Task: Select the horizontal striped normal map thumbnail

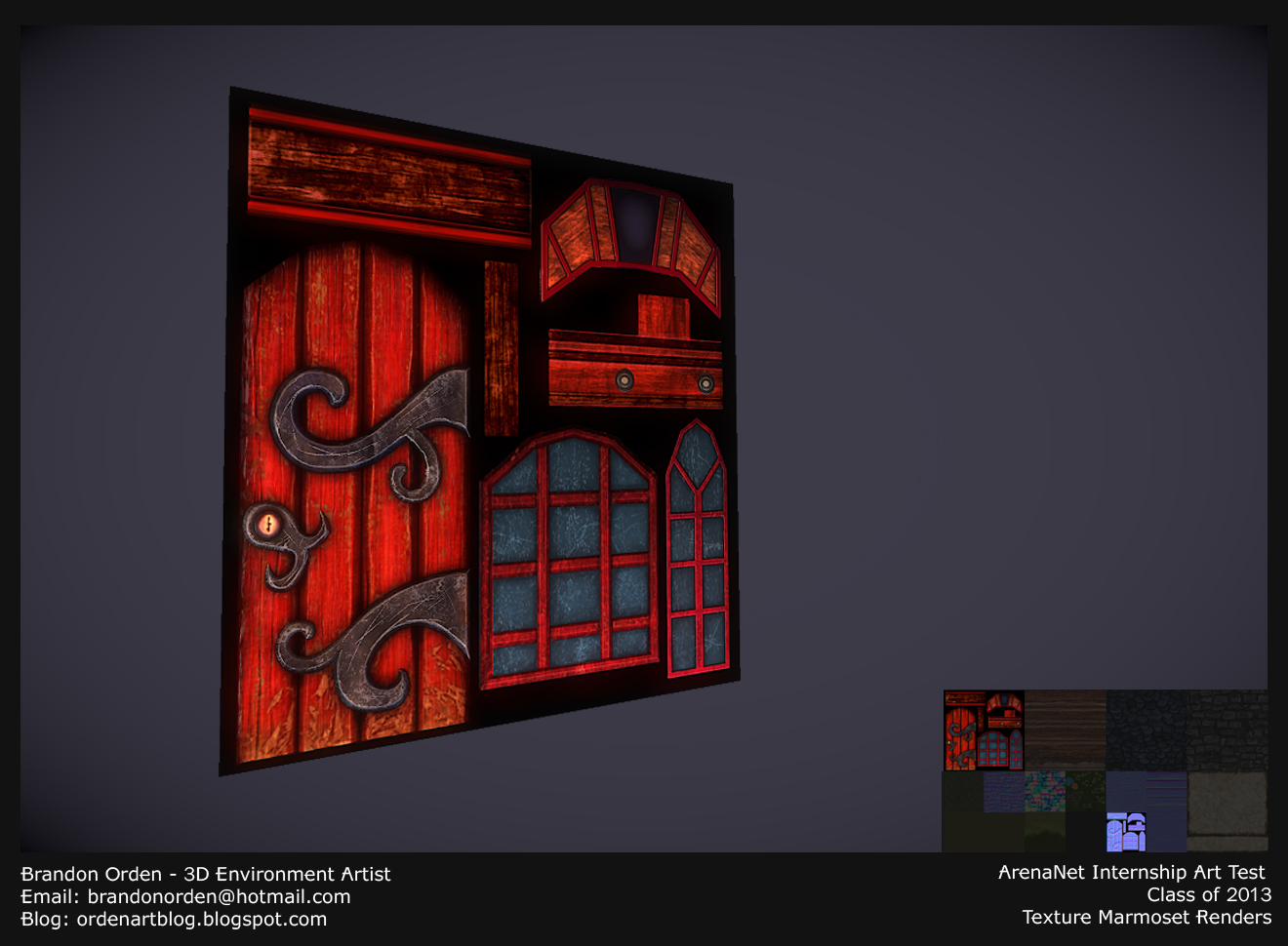Action: 1166,791
